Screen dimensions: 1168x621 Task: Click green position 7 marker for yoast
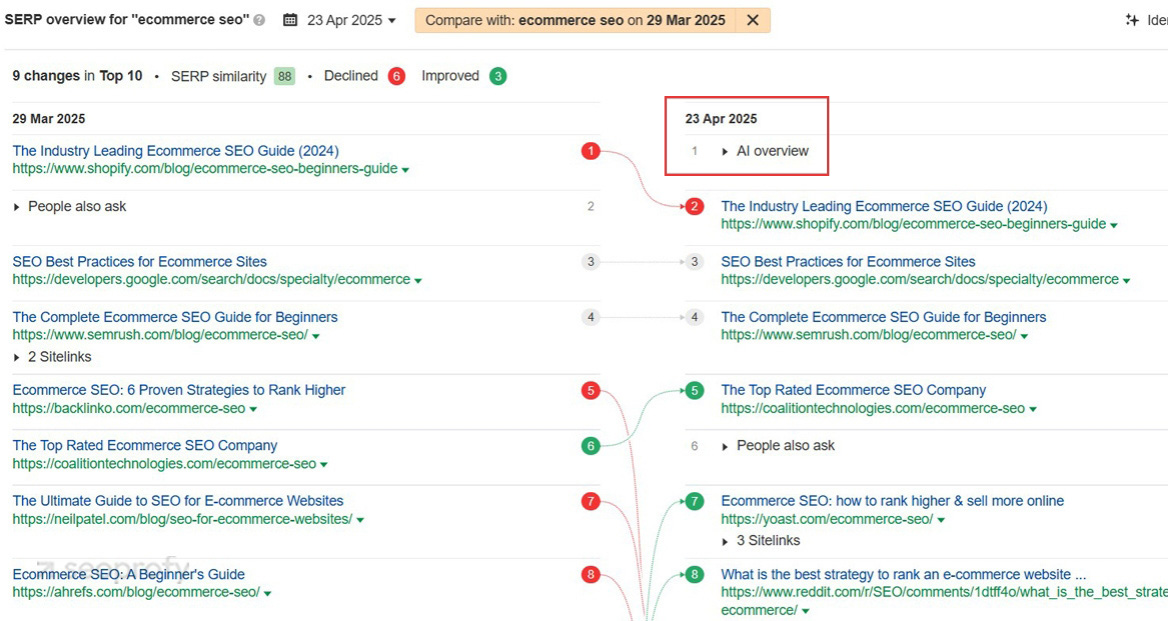point(694,501)
